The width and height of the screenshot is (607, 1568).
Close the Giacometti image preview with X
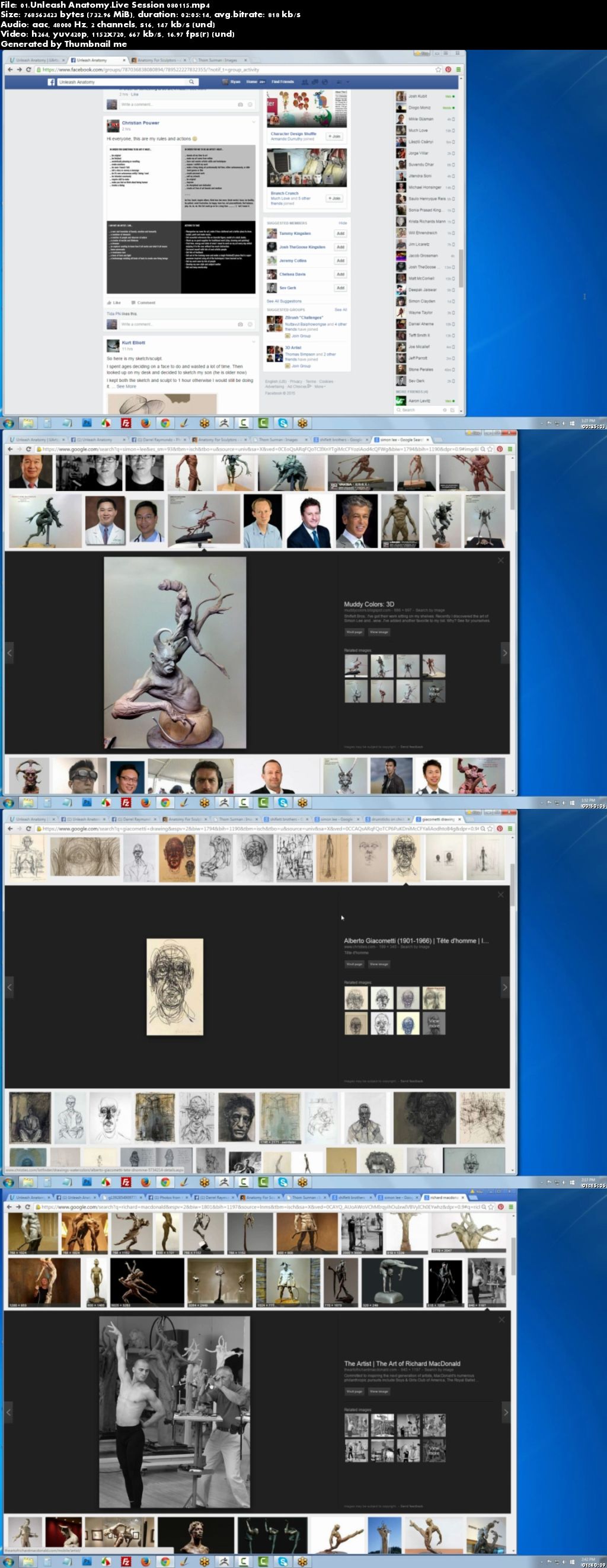pos(500,894)
